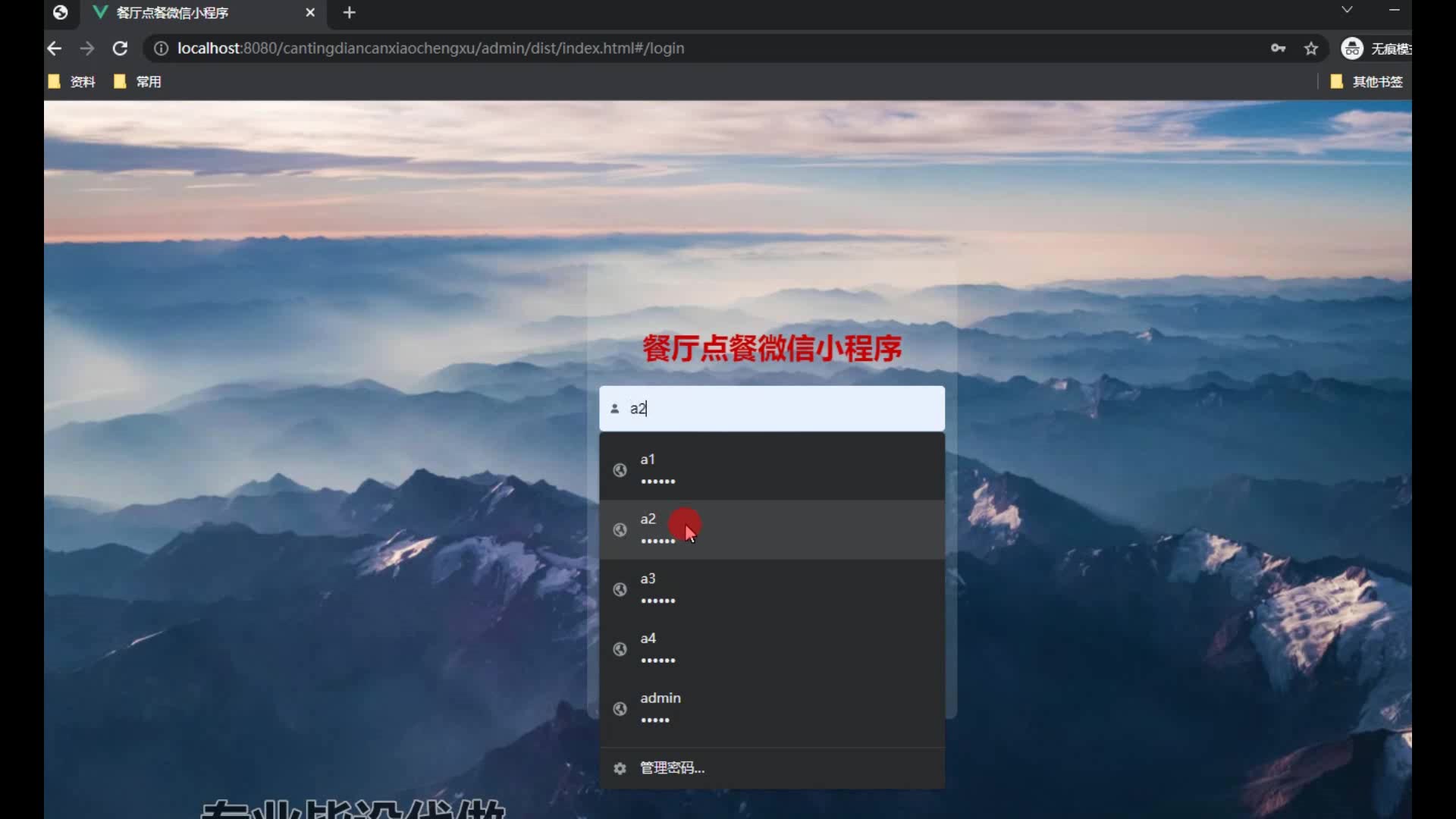Click the incognito profile icon
Viewport: 1456px width, 819px height.
coord(1352,49)
